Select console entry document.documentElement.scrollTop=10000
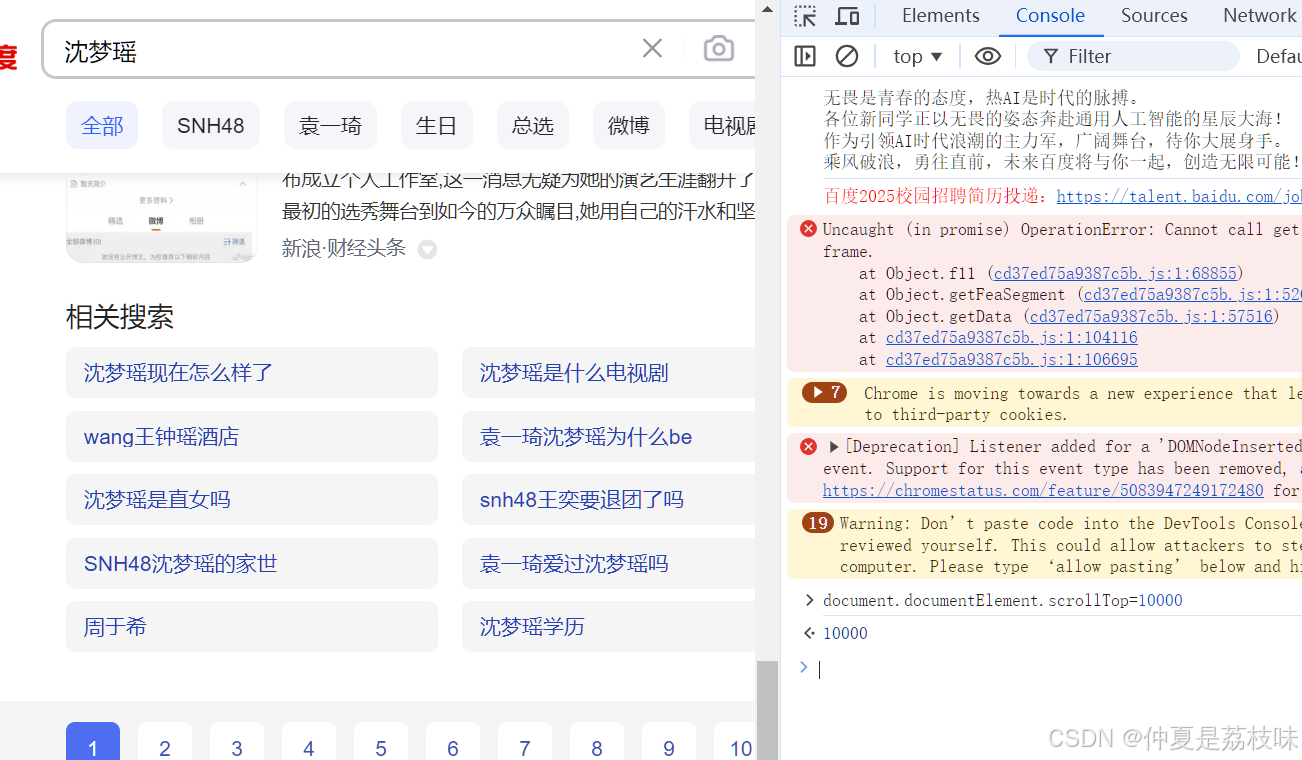Screen dimensions: 1302x760 pos(1002,601)
